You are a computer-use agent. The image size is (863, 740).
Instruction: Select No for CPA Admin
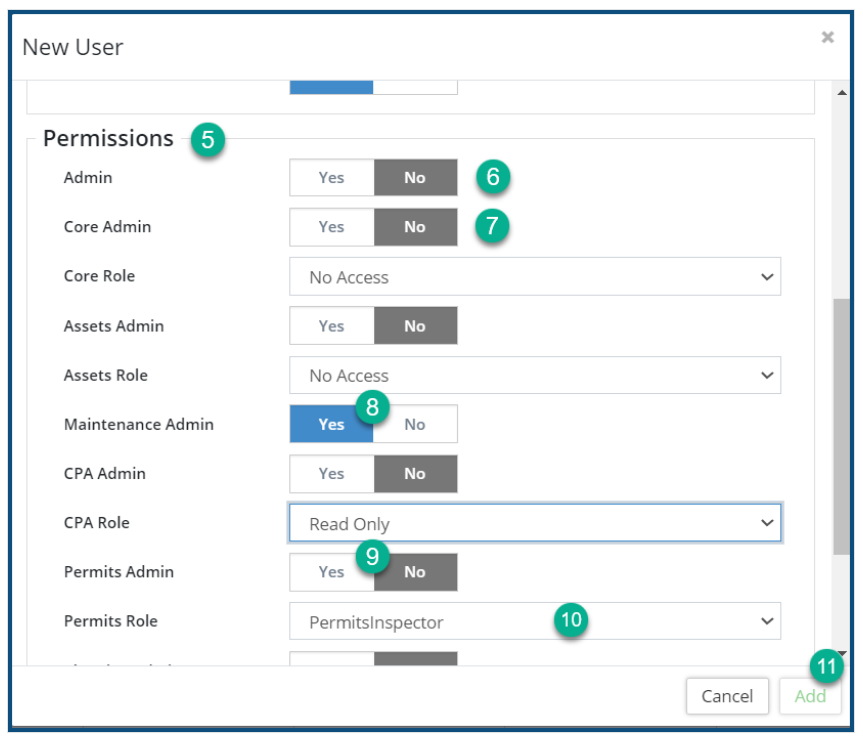[415, 474]
